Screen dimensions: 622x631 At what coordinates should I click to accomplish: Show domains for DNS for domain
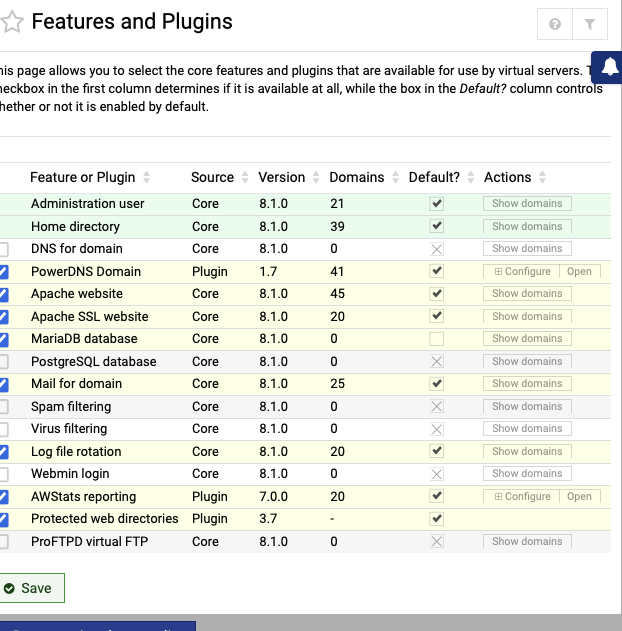click(527, 249)
